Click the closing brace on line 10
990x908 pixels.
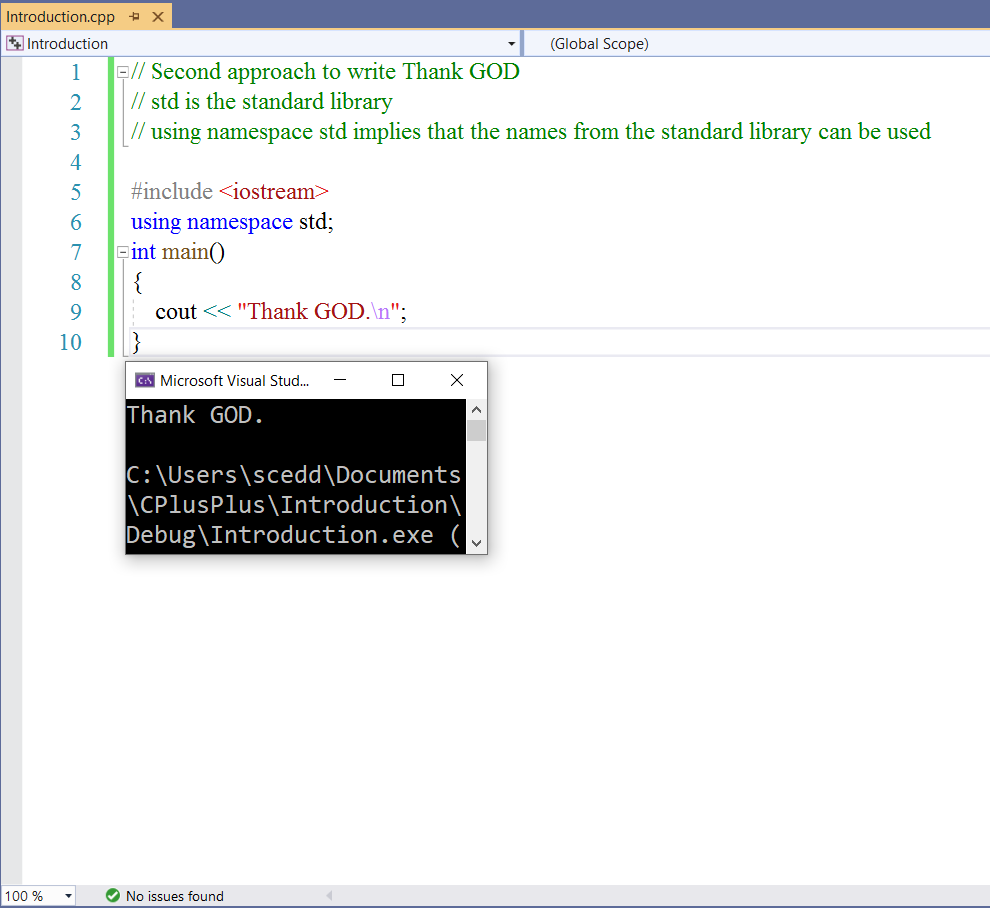[136, 342]
